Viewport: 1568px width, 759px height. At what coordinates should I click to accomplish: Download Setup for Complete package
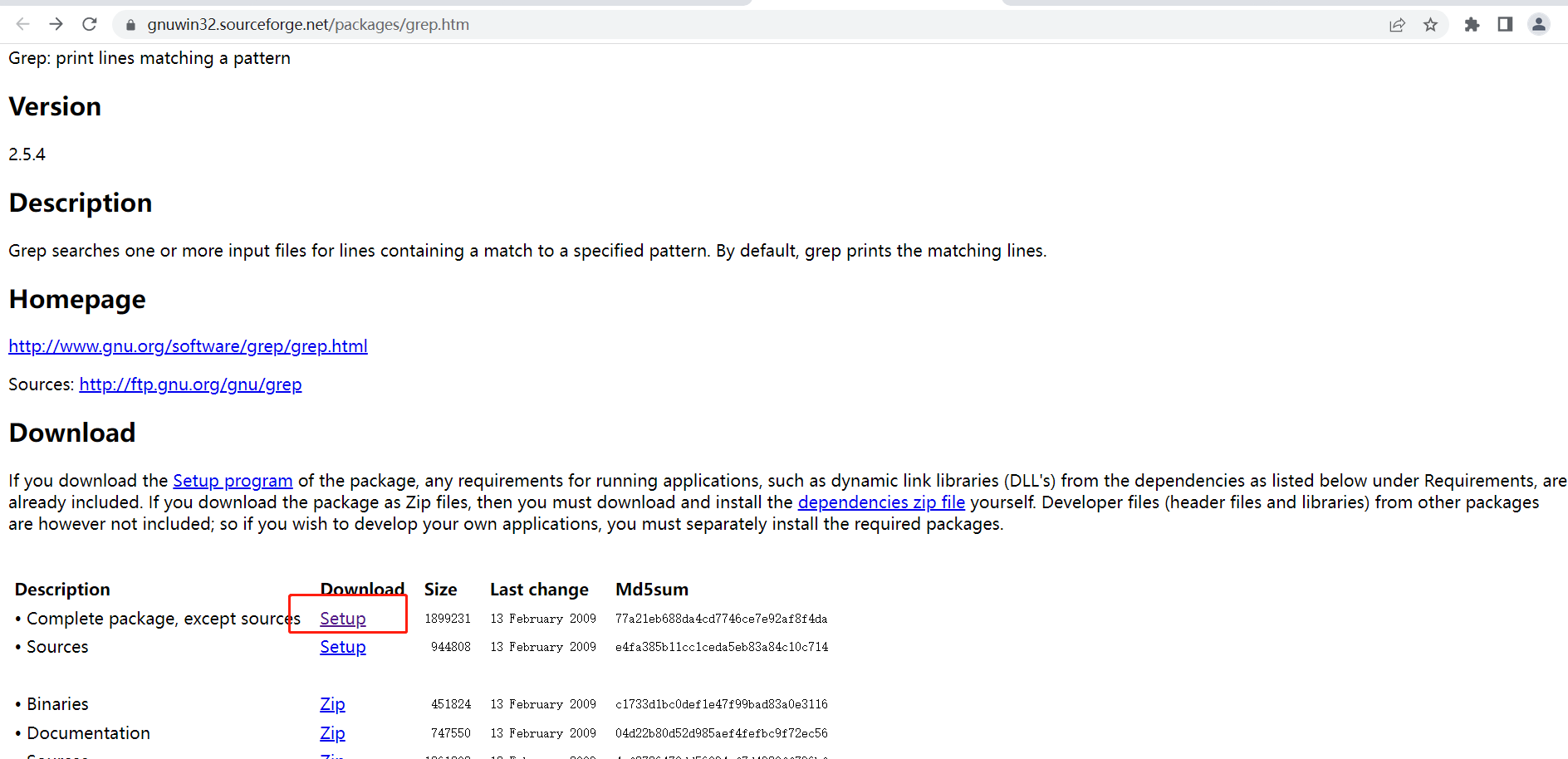(x=343, y=619)
